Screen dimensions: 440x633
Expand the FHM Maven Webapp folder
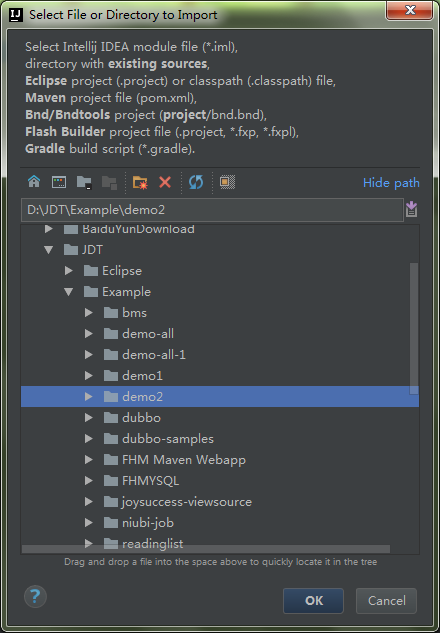pos(89,459)
